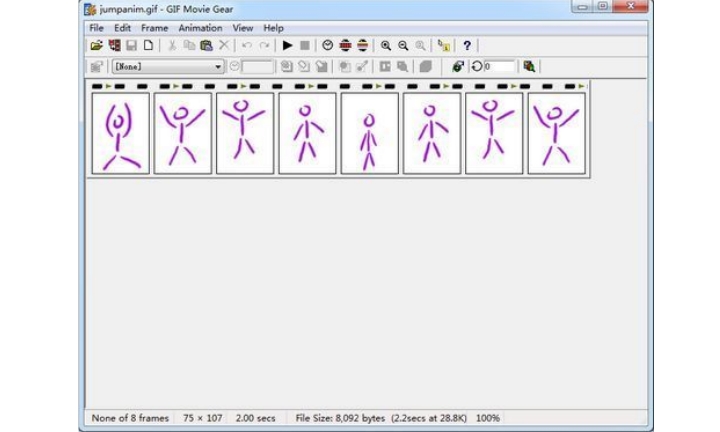The image size is (720, 432).
Task: Click the multicolor striped film icon
Action: pyautogui.click(x=363, y=45)
